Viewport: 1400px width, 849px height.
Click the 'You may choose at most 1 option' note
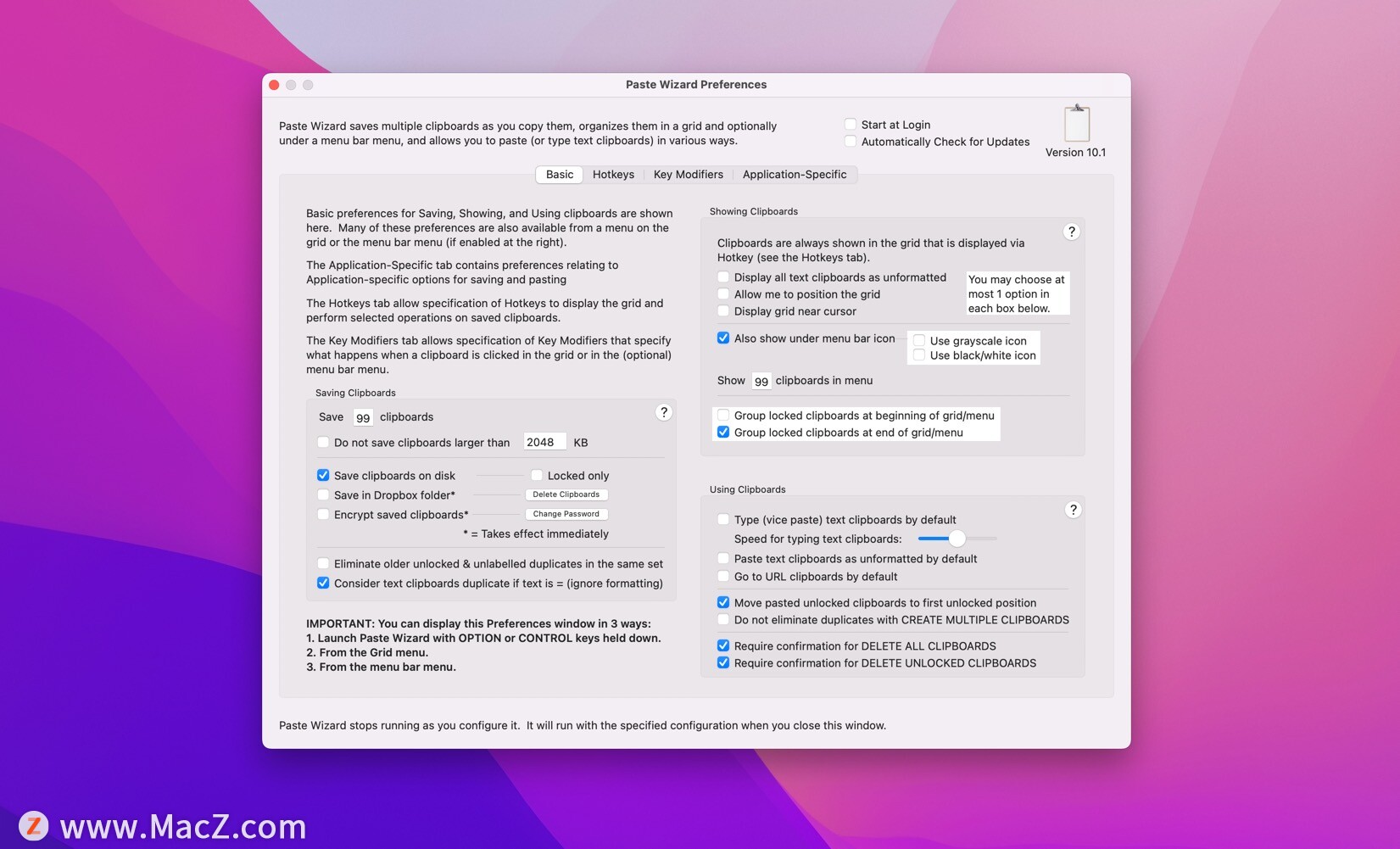pyautogui.click(x=1017, y=293)
